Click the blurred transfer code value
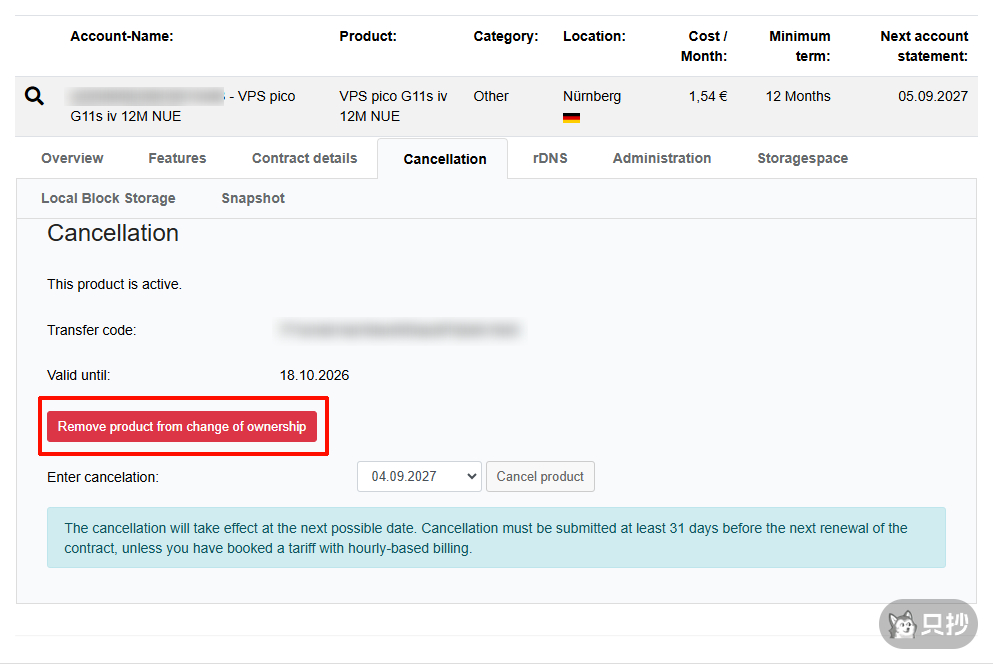This screenshot has height=664, width=993. pos(400,329)
